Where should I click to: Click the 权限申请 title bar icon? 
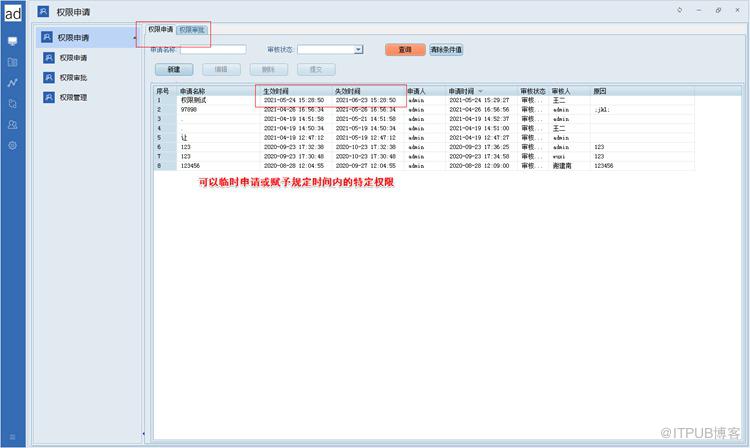click(x=43, y=11)
